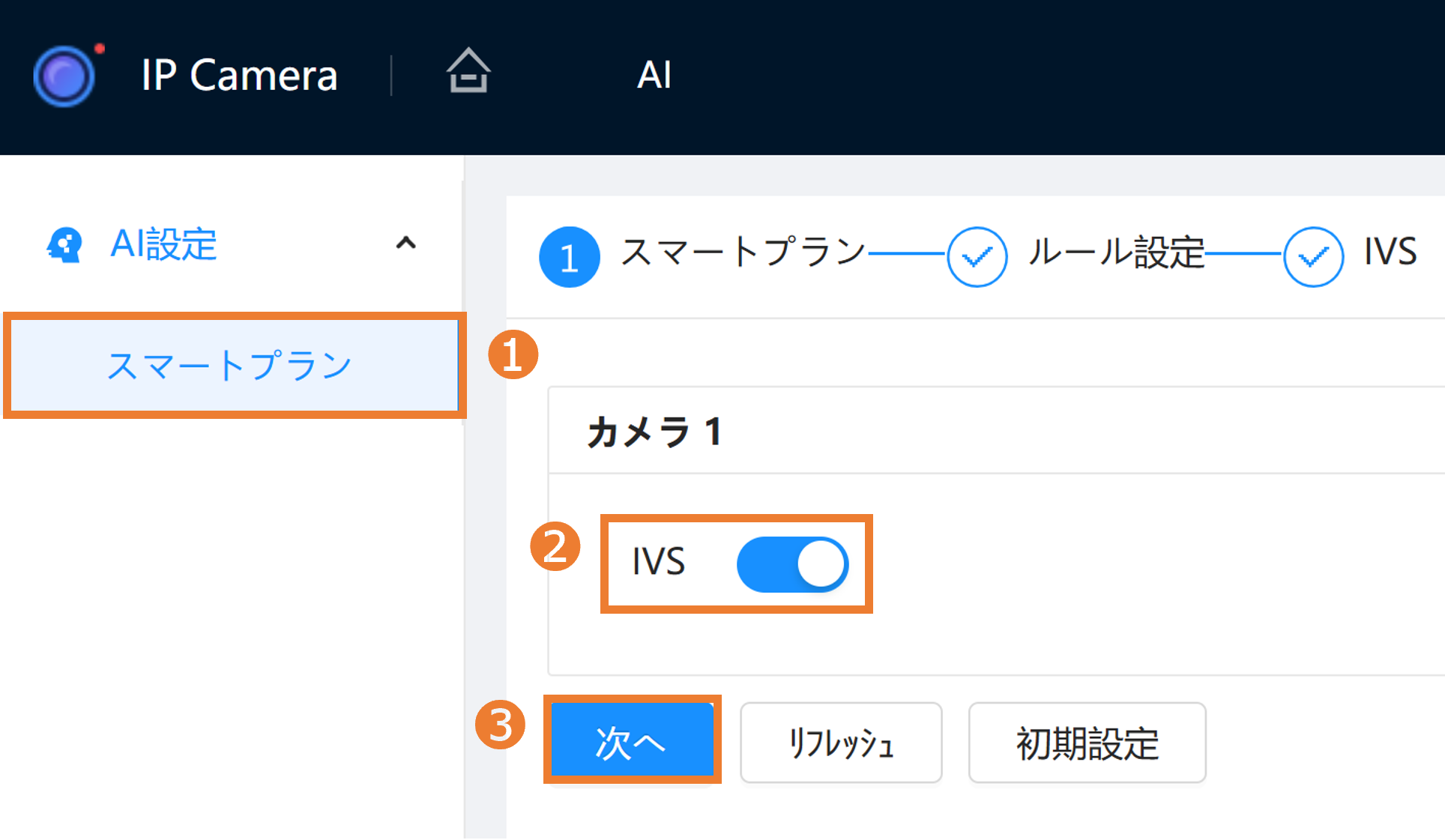Click the AI設定 head icon
Image resolution: width=1445 pixels, height=840 pixels.
point(64,245)
